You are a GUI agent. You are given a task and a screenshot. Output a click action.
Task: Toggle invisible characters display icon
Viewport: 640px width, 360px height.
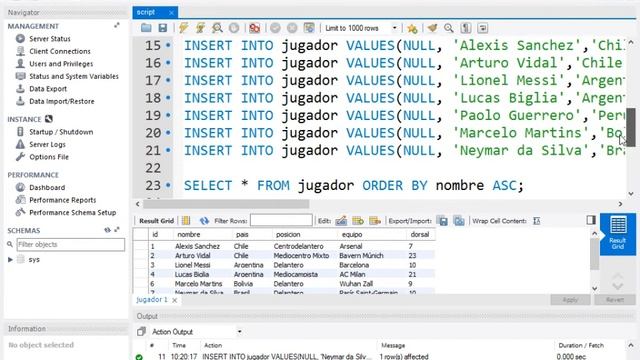[466, 28]
